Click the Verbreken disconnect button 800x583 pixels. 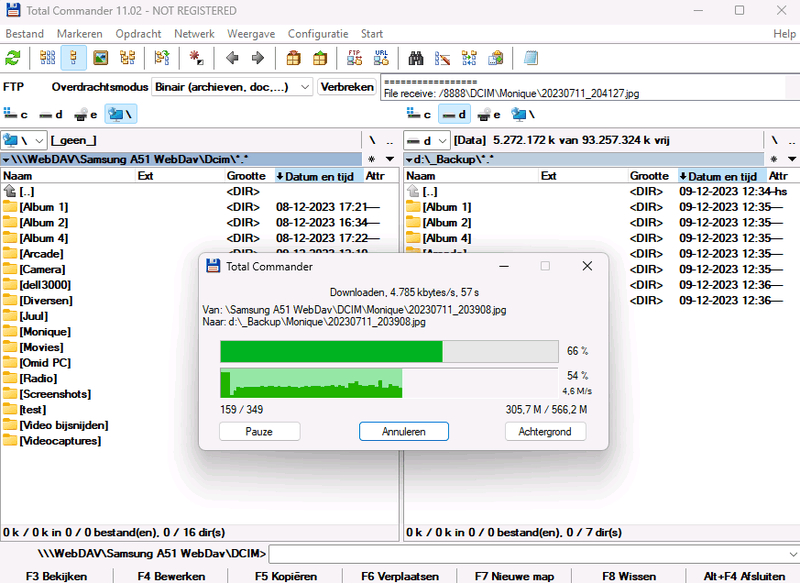pos(347,87)
